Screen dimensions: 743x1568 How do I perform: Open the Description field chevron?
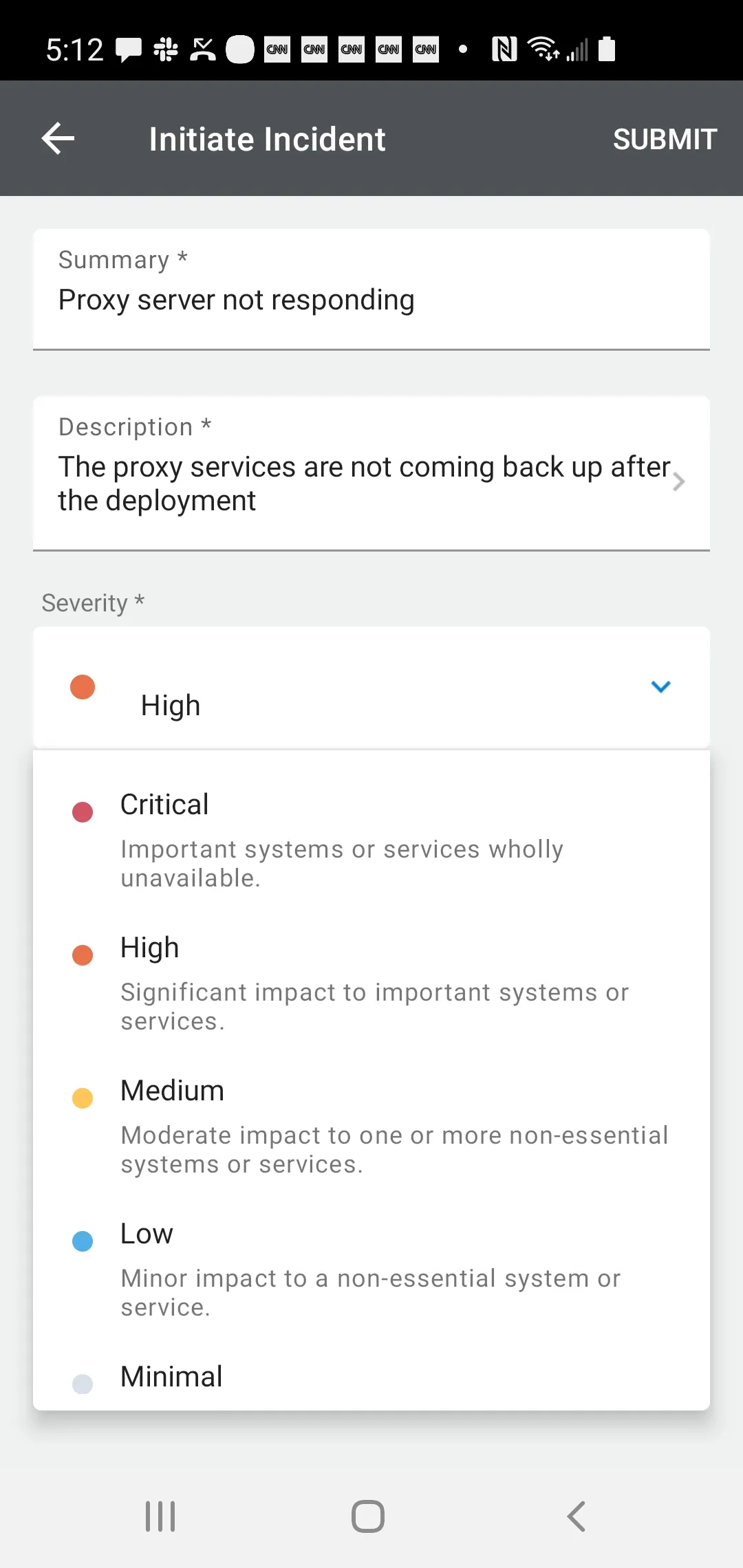pyautogui.click(x=678, y=482)
